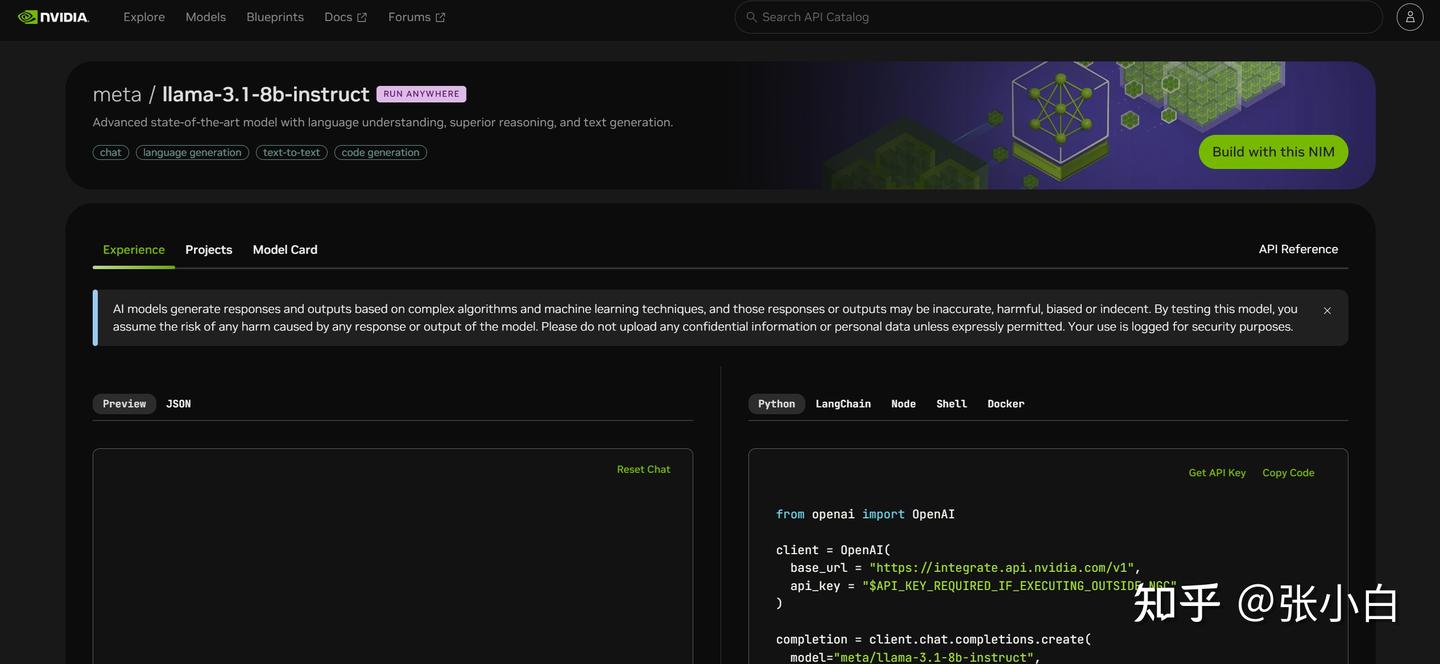Select the Shell code tab
This screenshot has width=1440, height=664.
click(951, 404)
